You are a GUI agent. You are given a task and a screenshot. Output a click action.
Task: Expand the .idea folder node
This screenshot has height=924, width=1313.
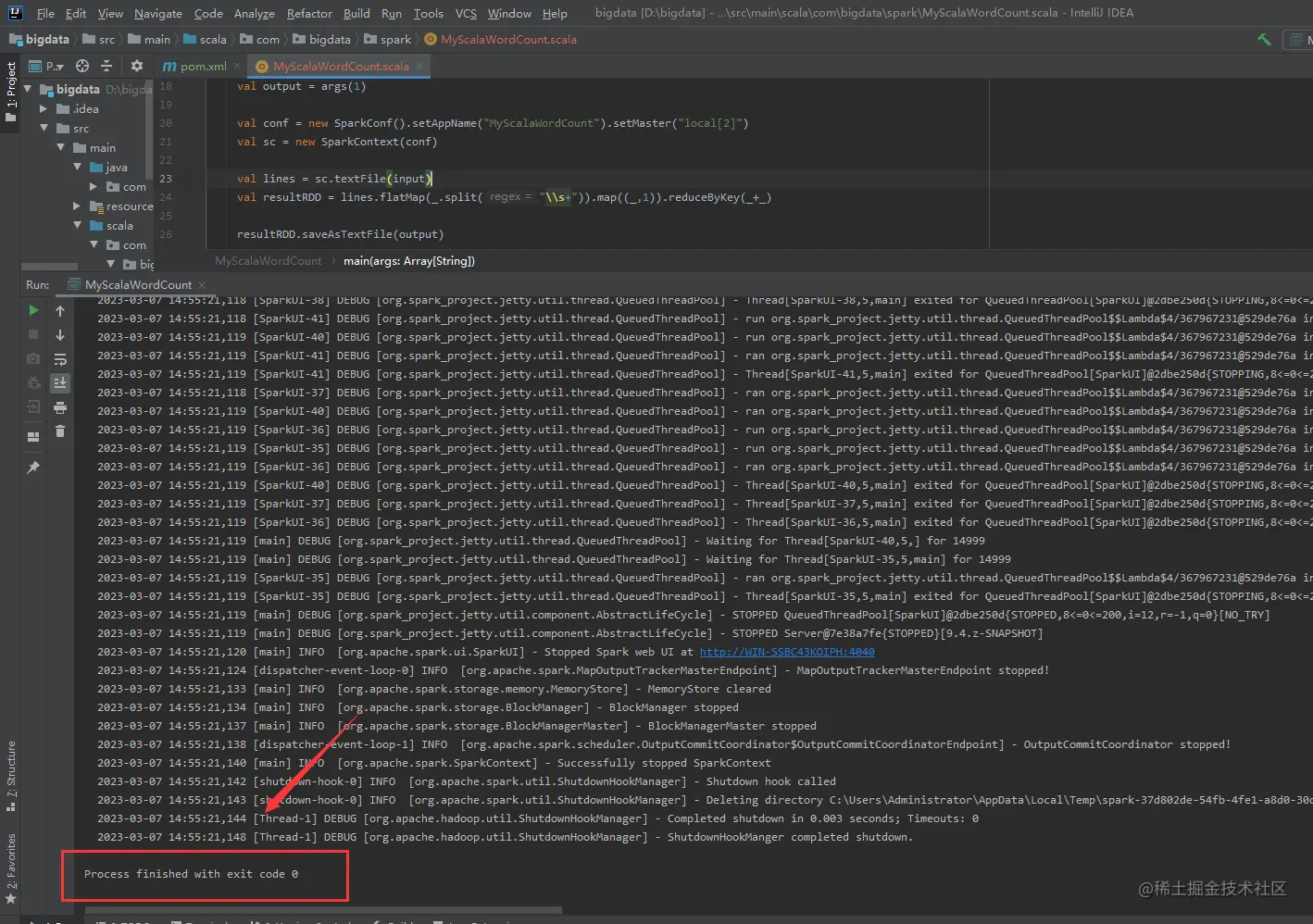(x=44, y=109)
